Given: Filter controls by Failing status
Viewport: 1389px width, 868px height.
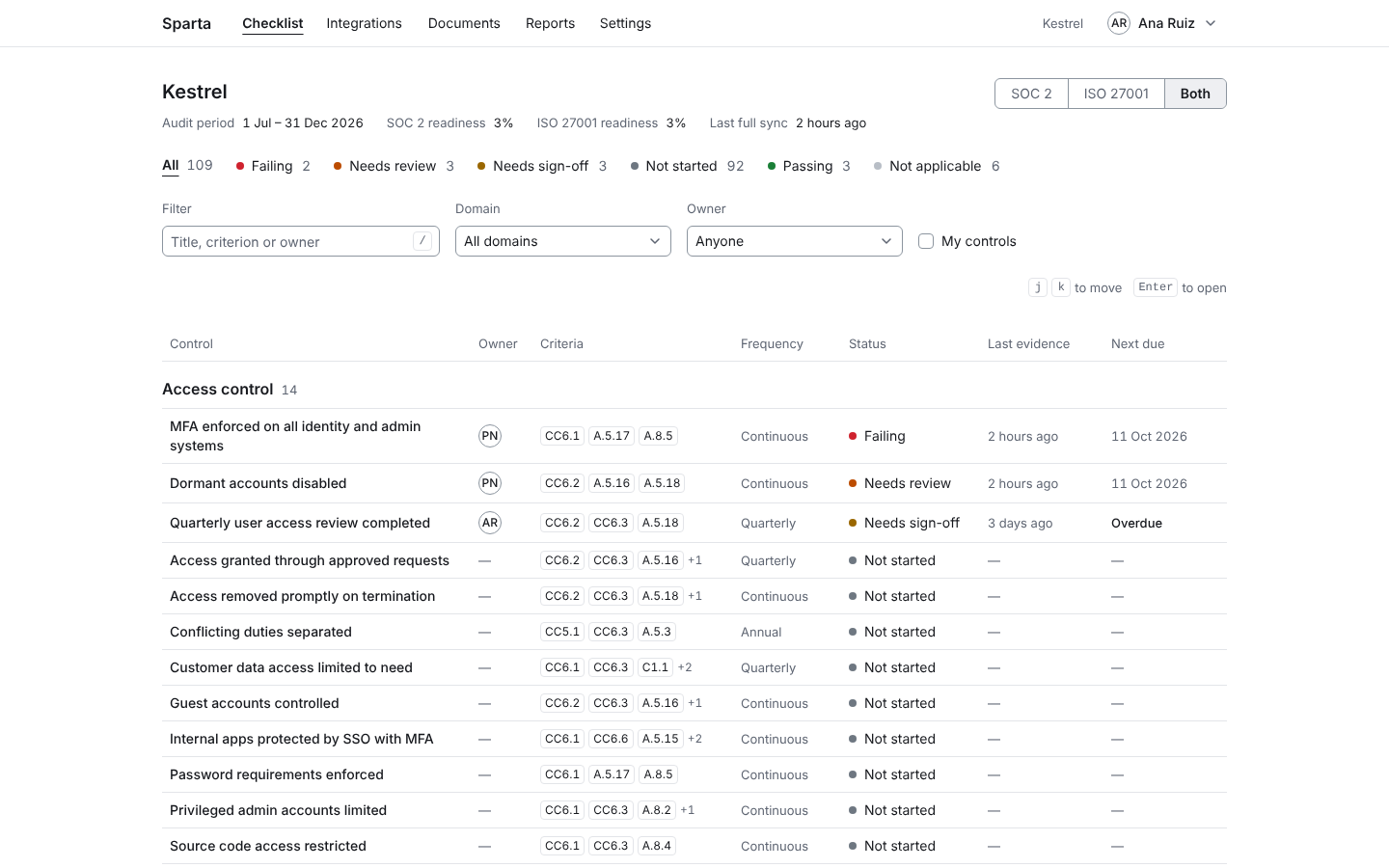Looking at the screenshot, I should pos(273,166).
